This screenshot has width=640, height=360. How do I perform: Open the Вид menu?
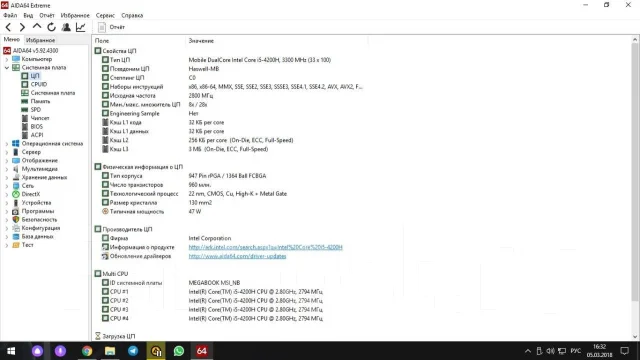(x=28, y=16)
